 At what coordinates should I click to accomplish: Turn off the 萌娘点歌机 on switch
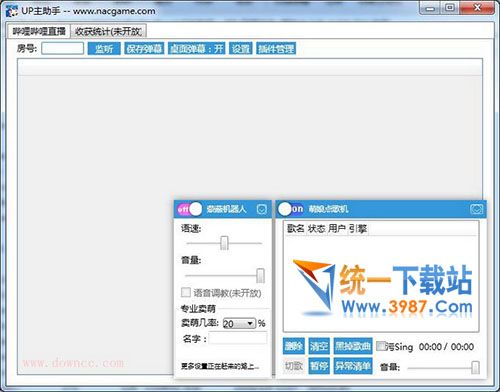[x=291, y=209]
